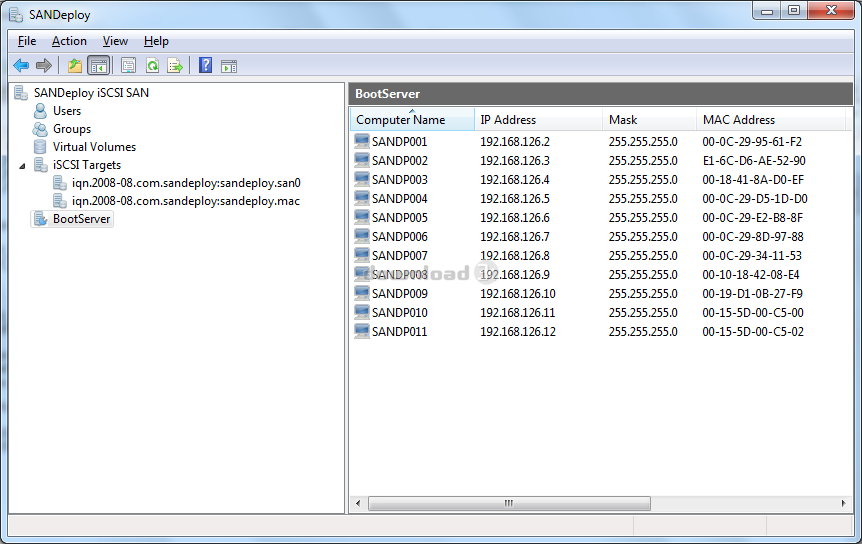
Task: Click the Up One Level folder icon
Action: pos(75,66)
